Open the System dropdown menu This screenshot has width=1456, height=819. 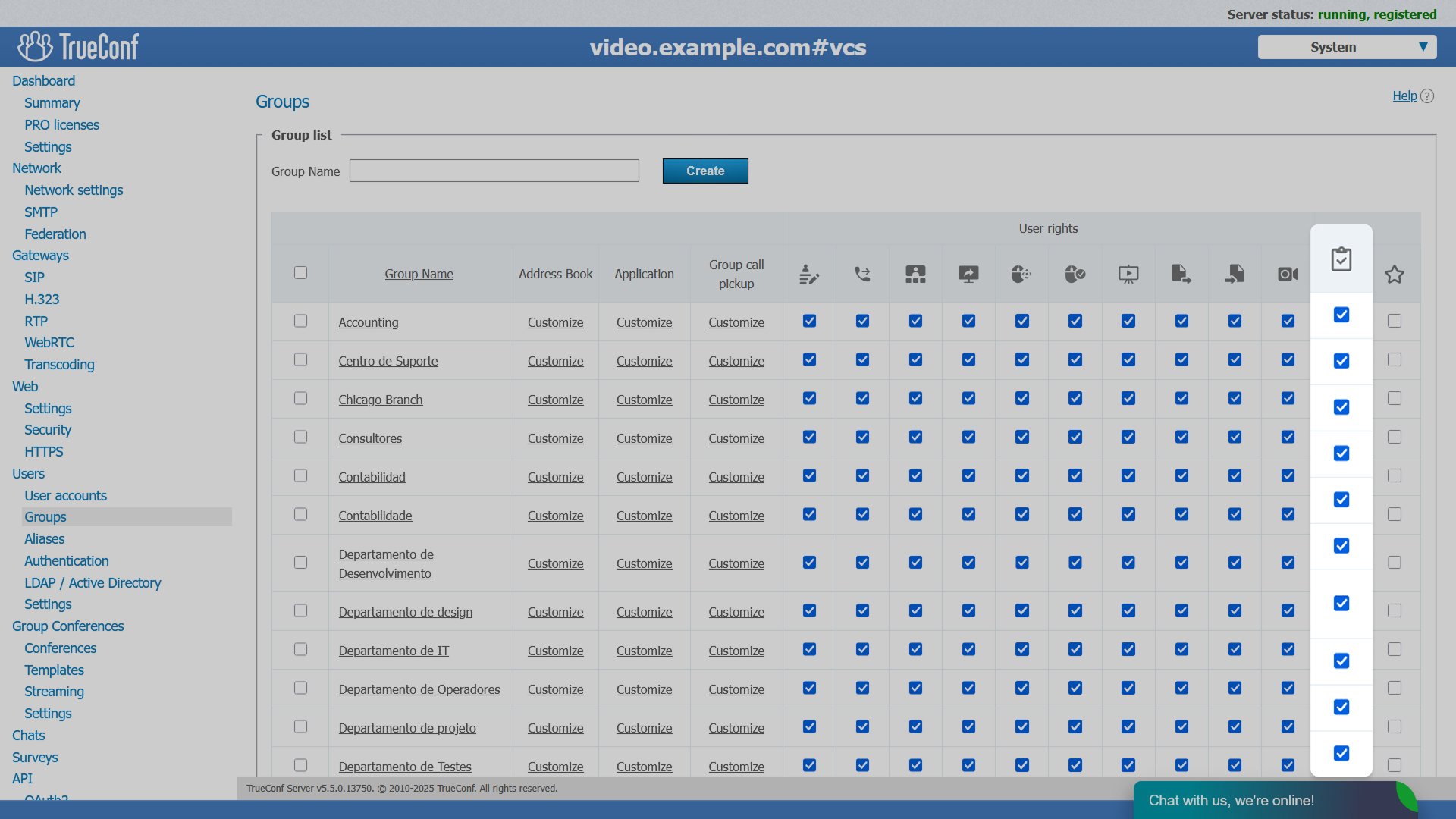pos(1347,47)
